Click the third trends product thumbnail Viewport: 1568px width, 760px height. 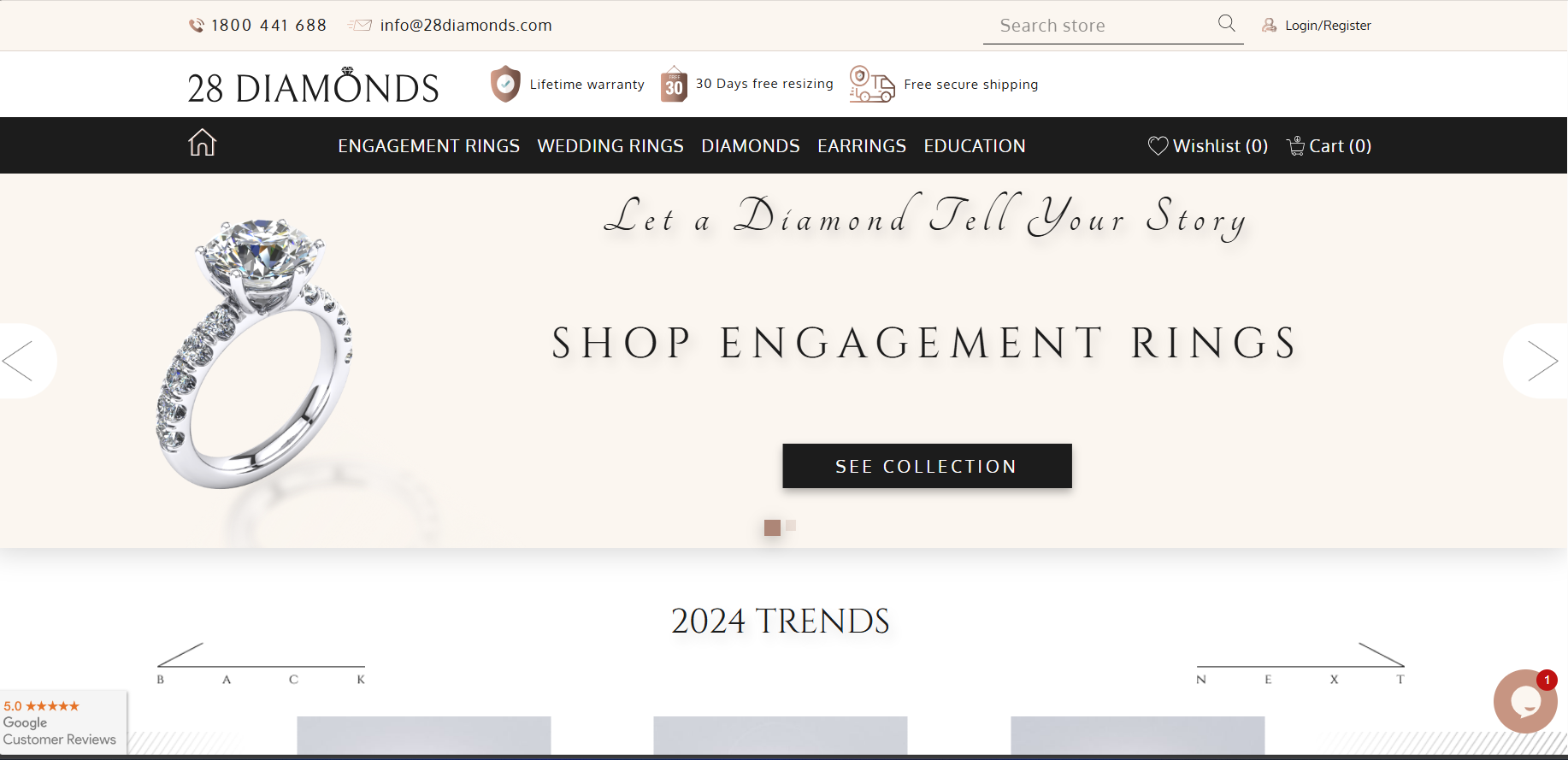click(1138, 735)
